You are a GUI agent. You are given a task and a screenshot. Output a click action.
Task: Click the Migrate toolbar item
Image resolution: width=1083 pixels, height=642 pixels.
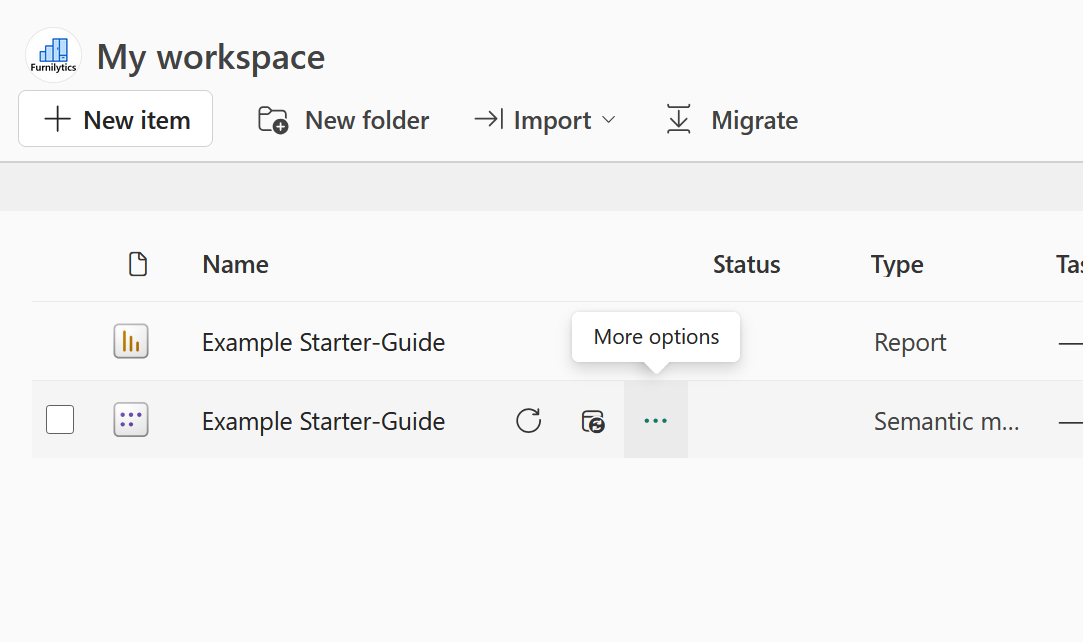point(755,119)
